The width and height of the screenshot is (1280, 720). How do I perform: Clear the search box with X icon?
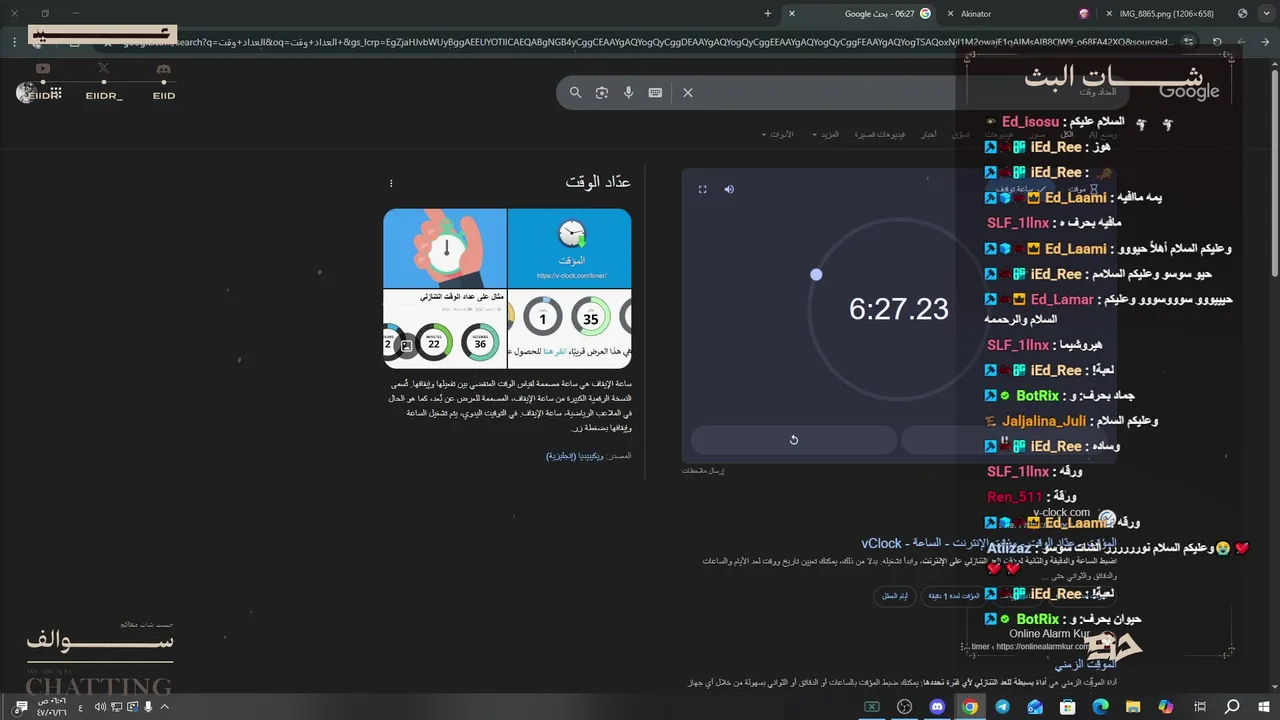coord(688,92)
